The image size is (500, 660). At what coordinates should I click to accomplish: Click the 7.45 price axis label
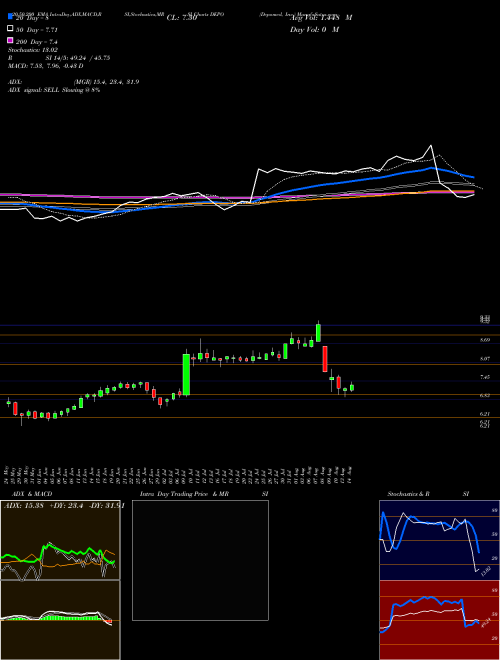(484, 377)
